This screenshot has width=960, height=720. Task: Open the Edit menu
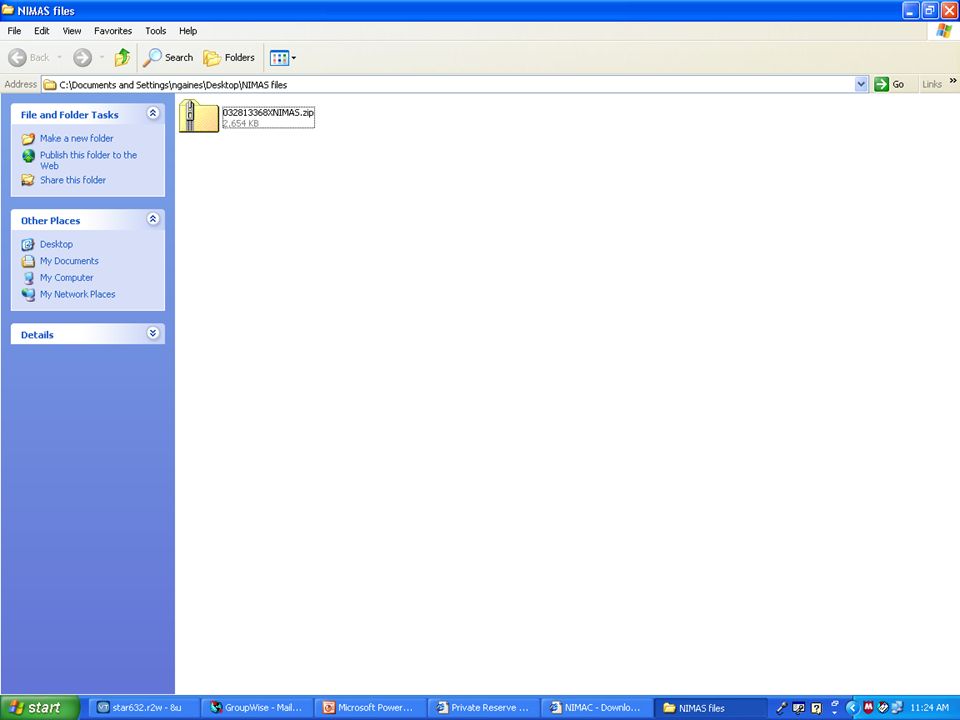[x=42, y=31]
